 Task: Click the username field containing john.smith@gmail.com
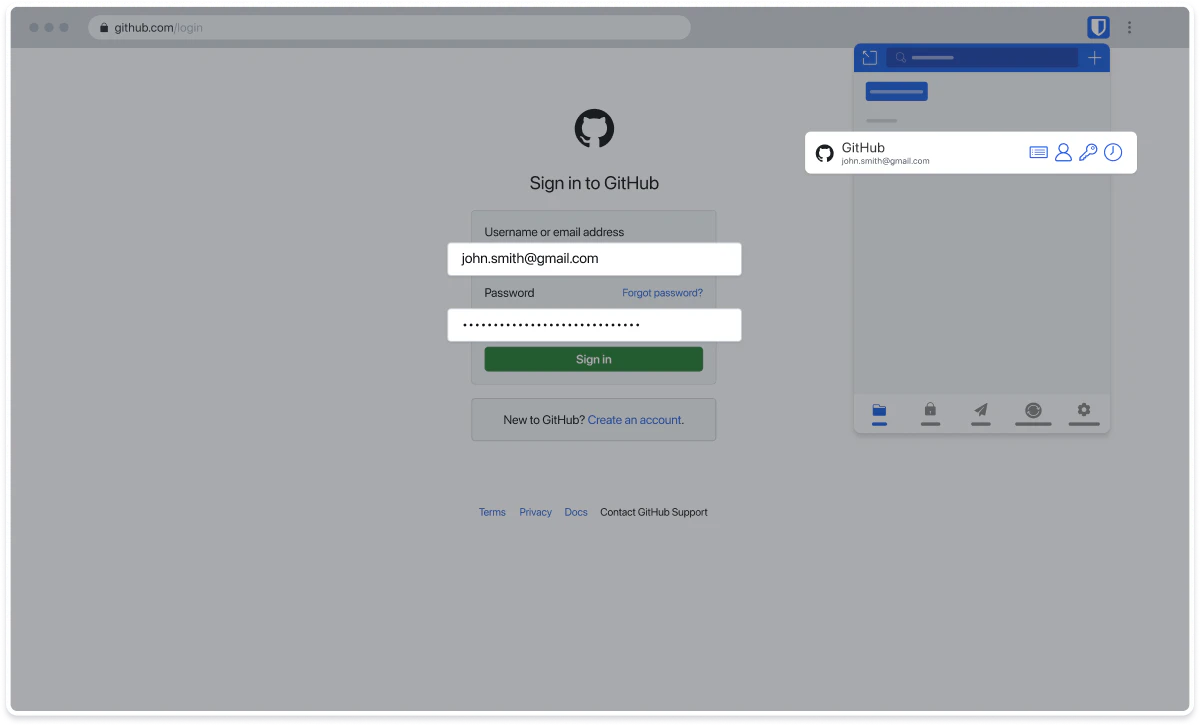point(594,258)
